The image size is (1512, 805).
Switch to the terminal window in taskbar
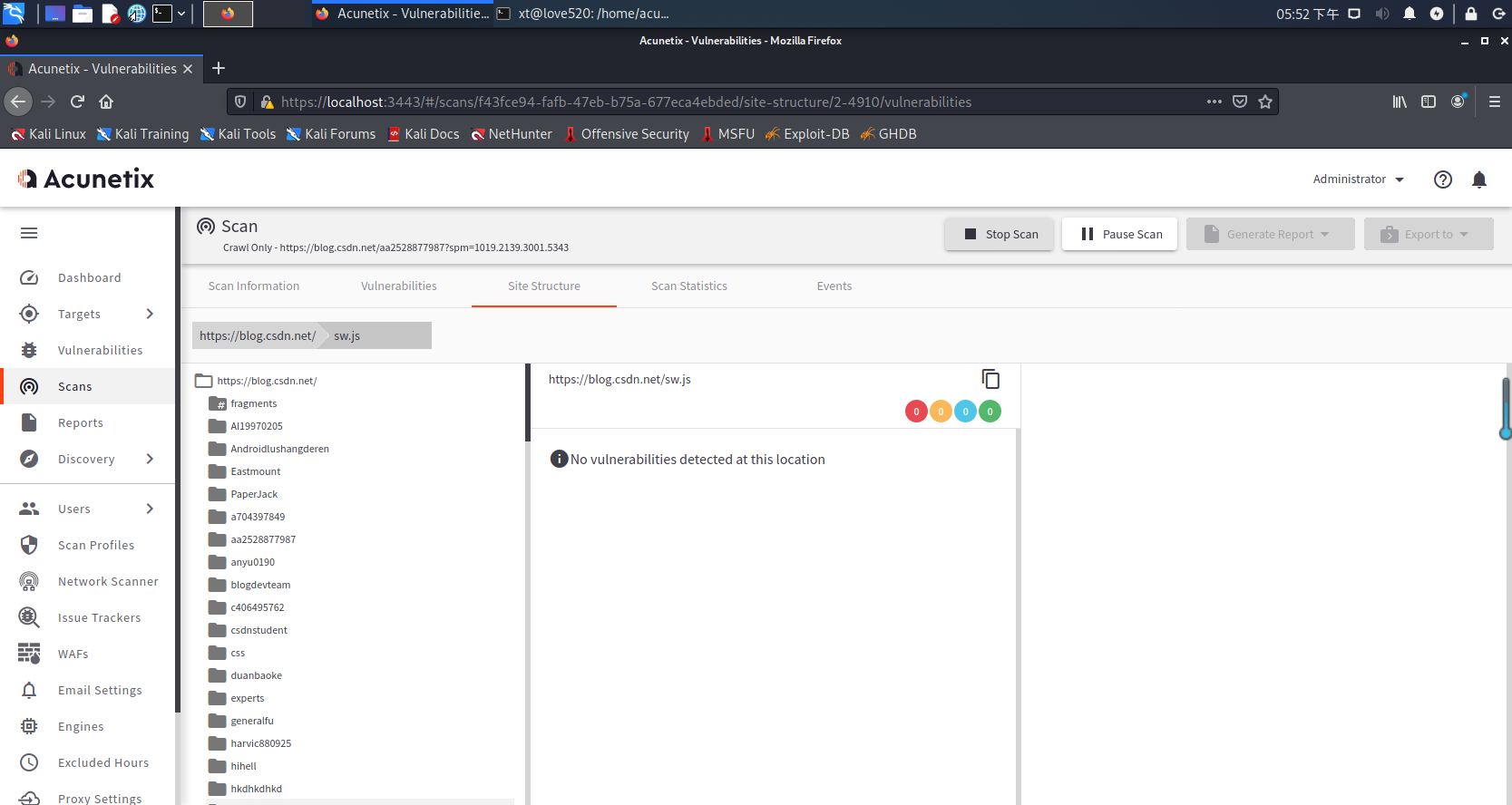(583, 14)
